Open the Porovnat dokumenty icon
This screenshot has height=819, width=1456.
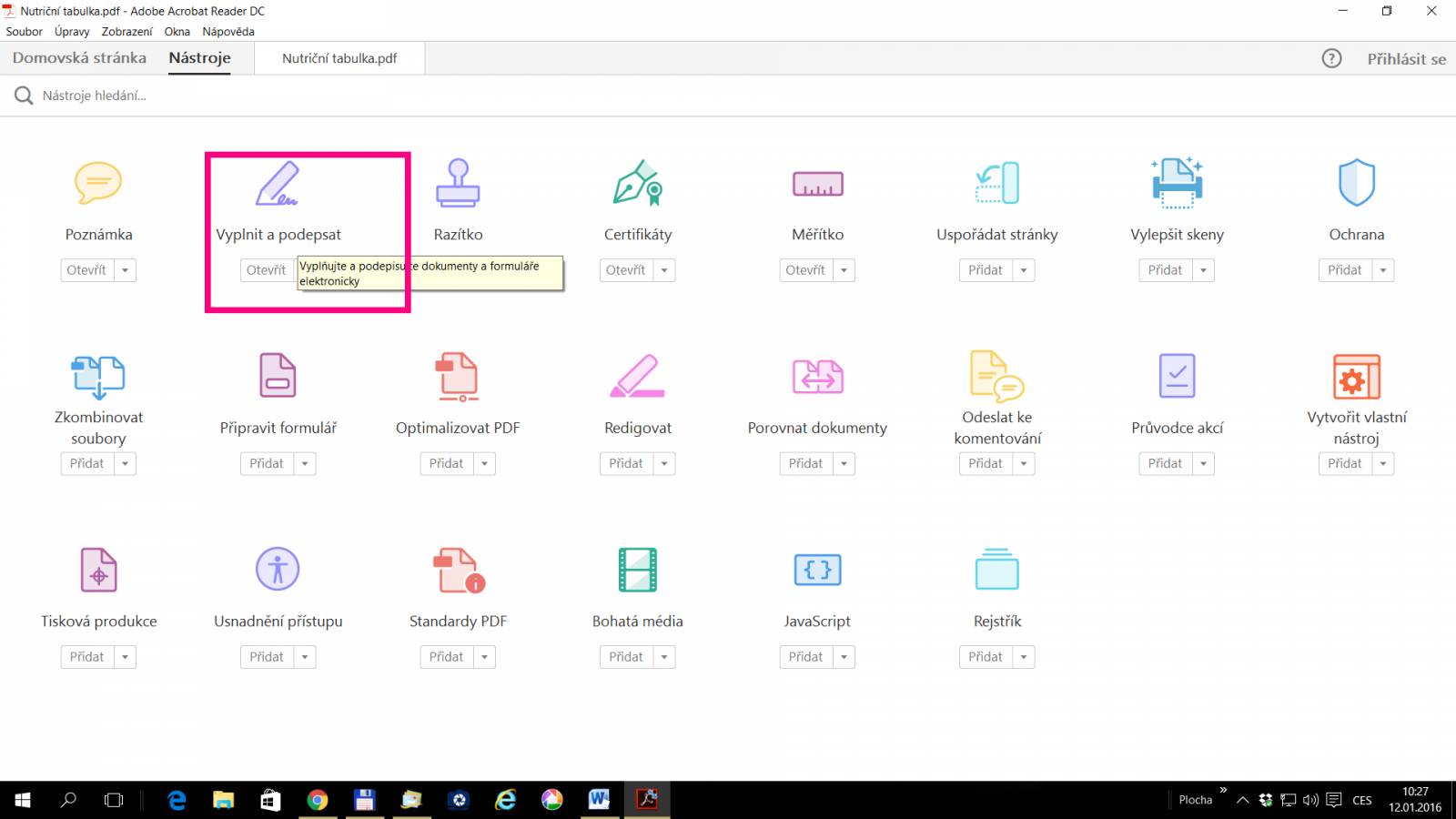(x=817, y=376)
